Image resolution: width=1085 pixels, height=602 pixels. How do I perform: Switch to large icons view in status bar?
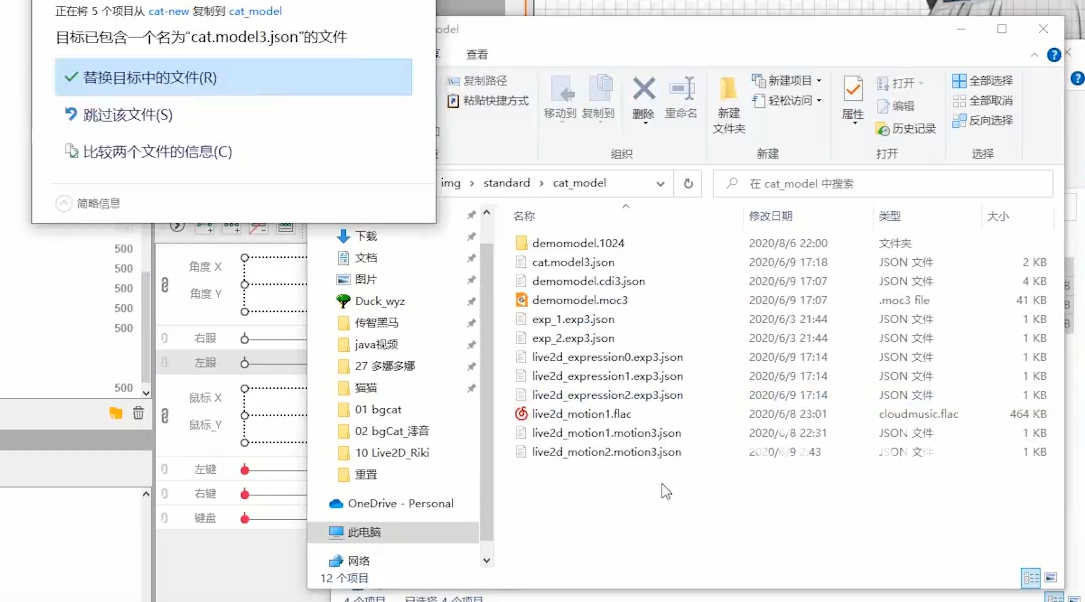[1050, 578]
